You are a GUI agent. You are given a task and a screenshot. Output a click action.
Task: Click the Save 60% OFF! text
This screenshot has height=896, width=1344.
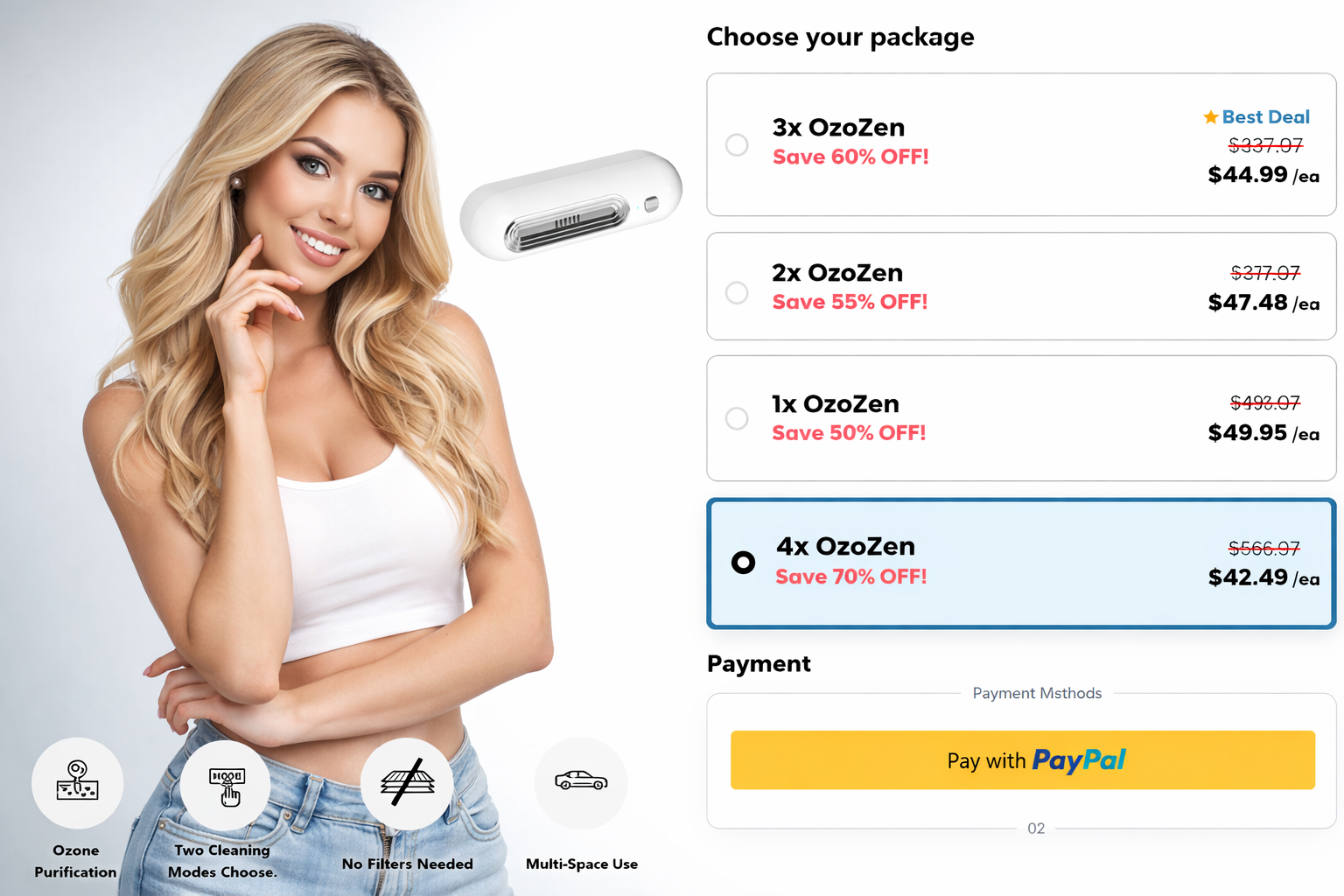[850, 157]
